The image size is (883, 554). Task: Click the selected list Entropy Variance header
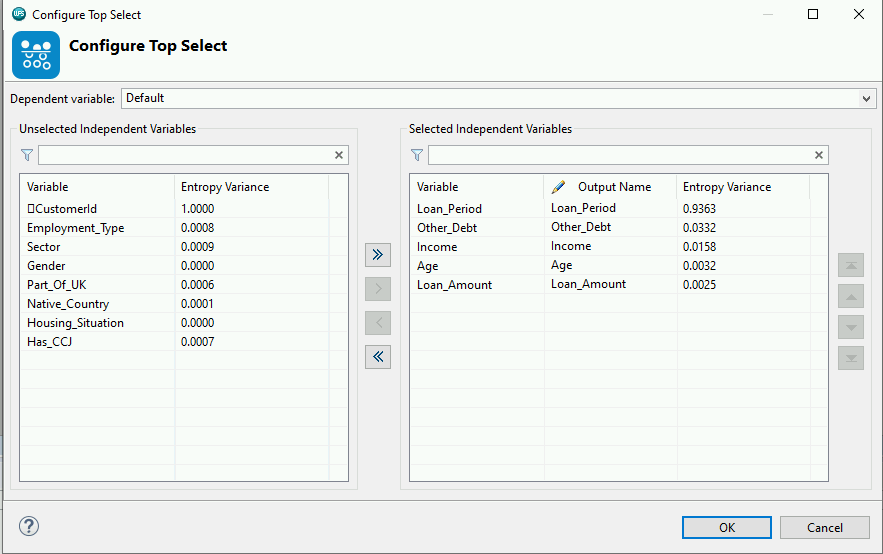(x=743, y=187)
